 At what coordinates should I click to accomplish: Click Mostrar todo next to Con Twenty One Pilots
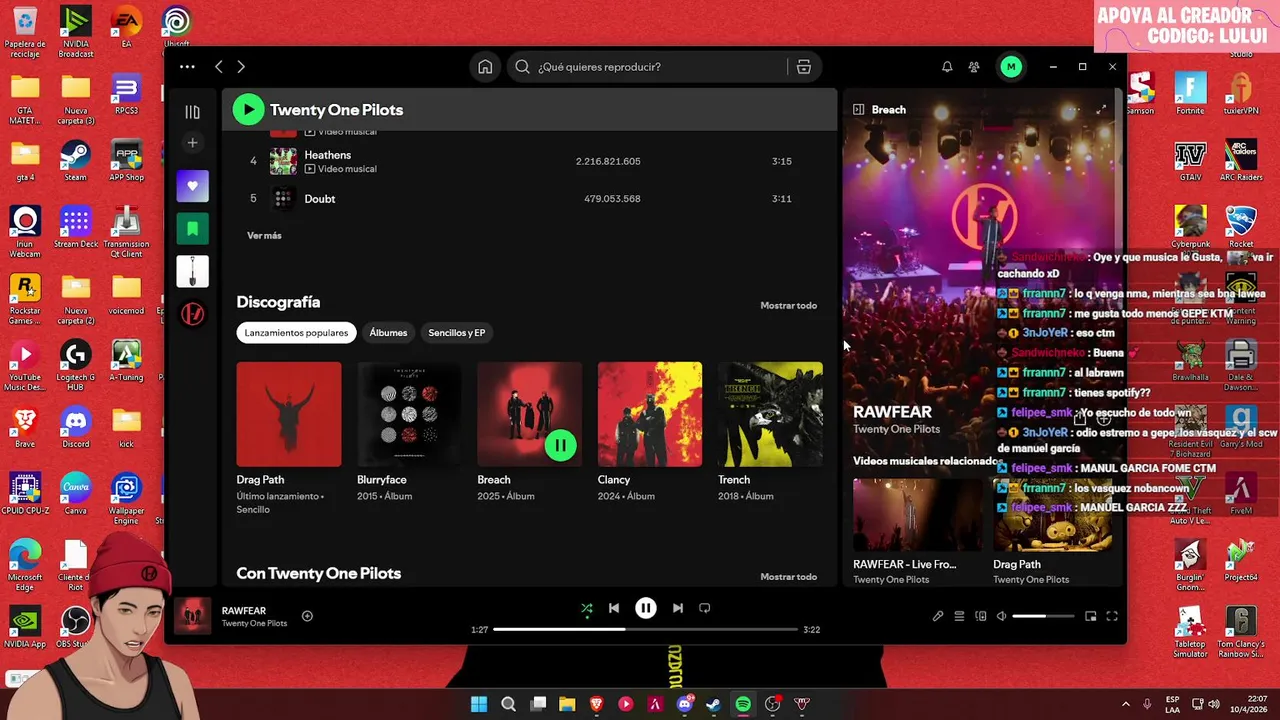tap(788, 577)
